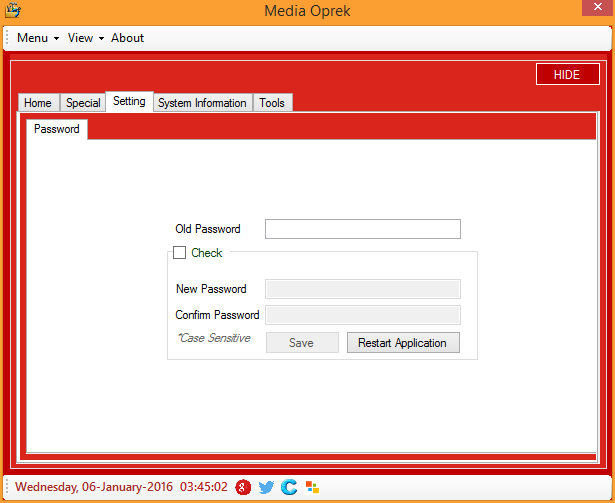615x503 pixels.
Task: Switch to the Special tab
Action: click(83, 103)
